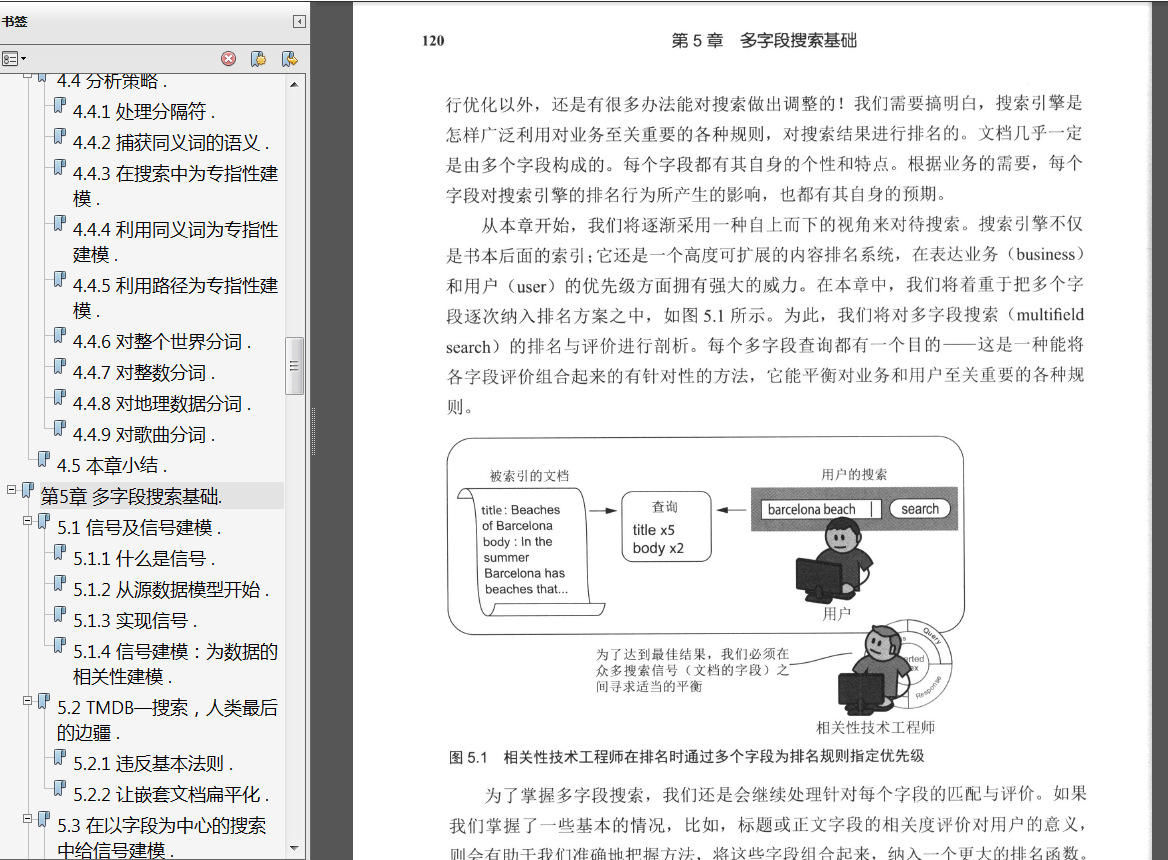The image size is (1168, 860).
Task: Click bookmark icon beside 4.4.4 利用同义词为专指性建模
Action: click(60, 223)
